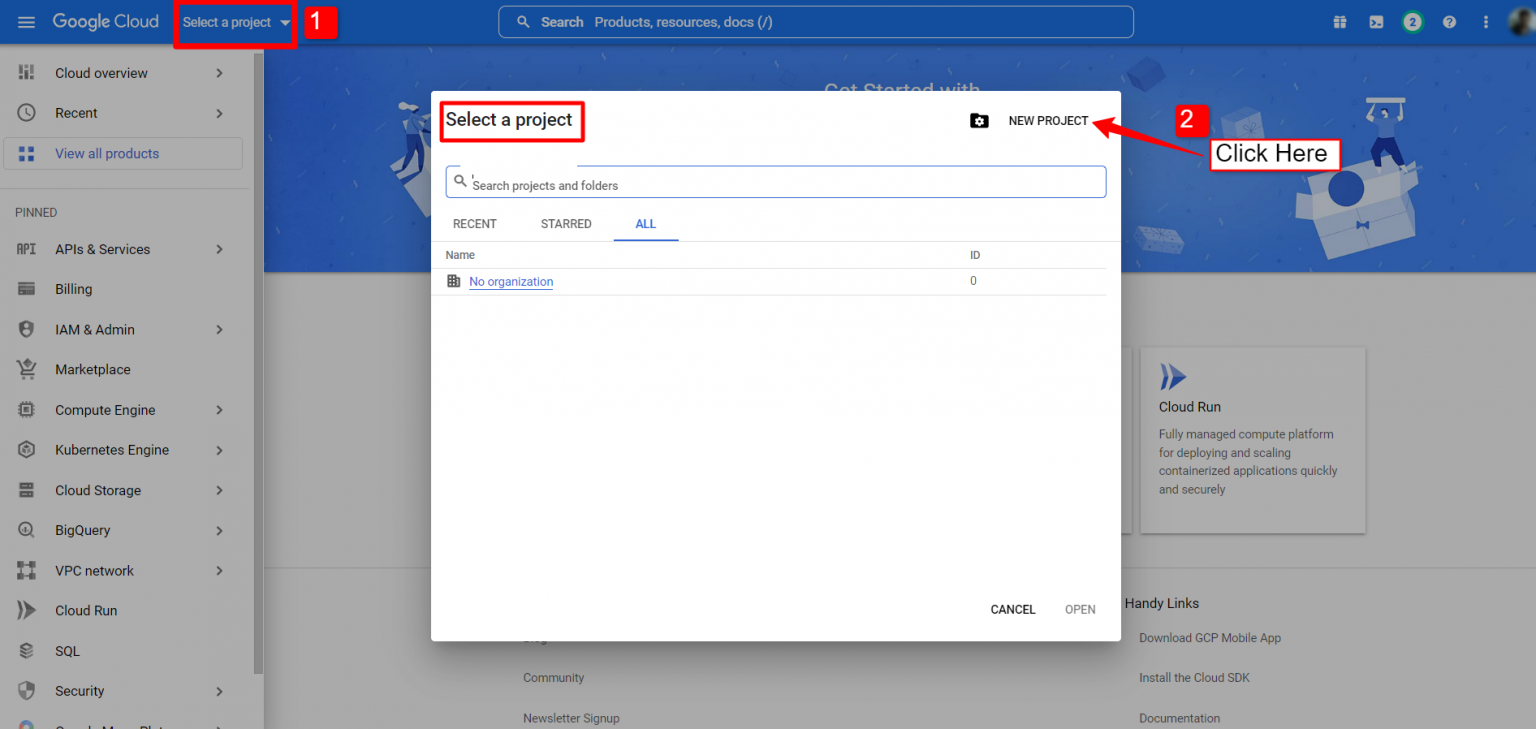Activate Cloud Shell from the top bar
Screen dimensions: 1536x729
pyautogui.click(x=1376, y=21)
